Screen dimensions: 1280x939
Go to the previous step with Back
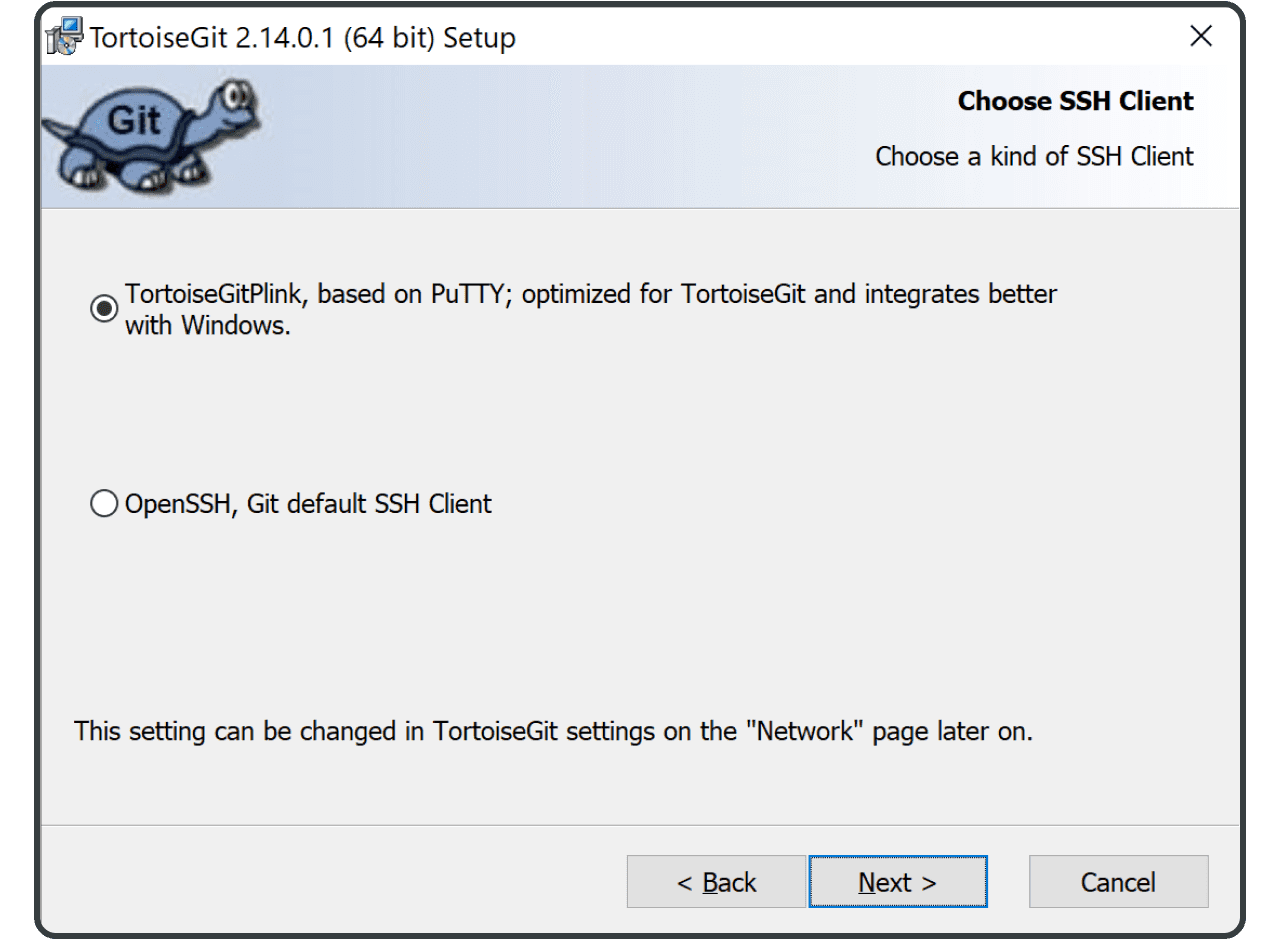click(716, 882)
